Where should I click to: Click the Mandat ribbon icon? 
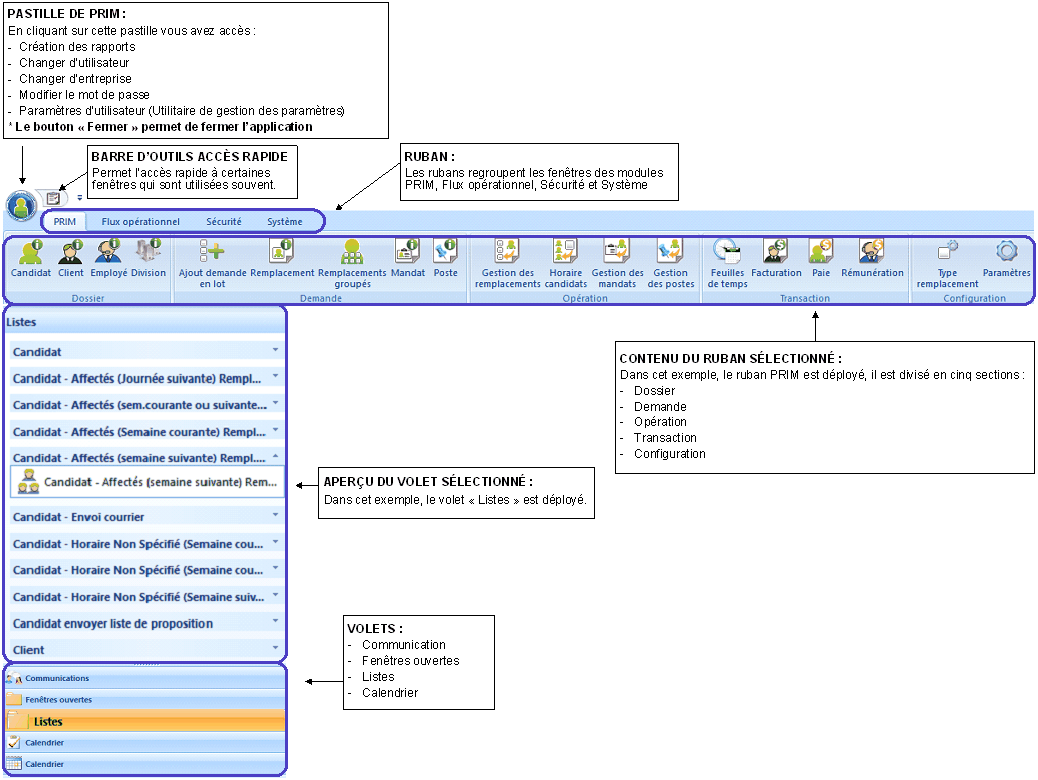[x=407, y=258]
